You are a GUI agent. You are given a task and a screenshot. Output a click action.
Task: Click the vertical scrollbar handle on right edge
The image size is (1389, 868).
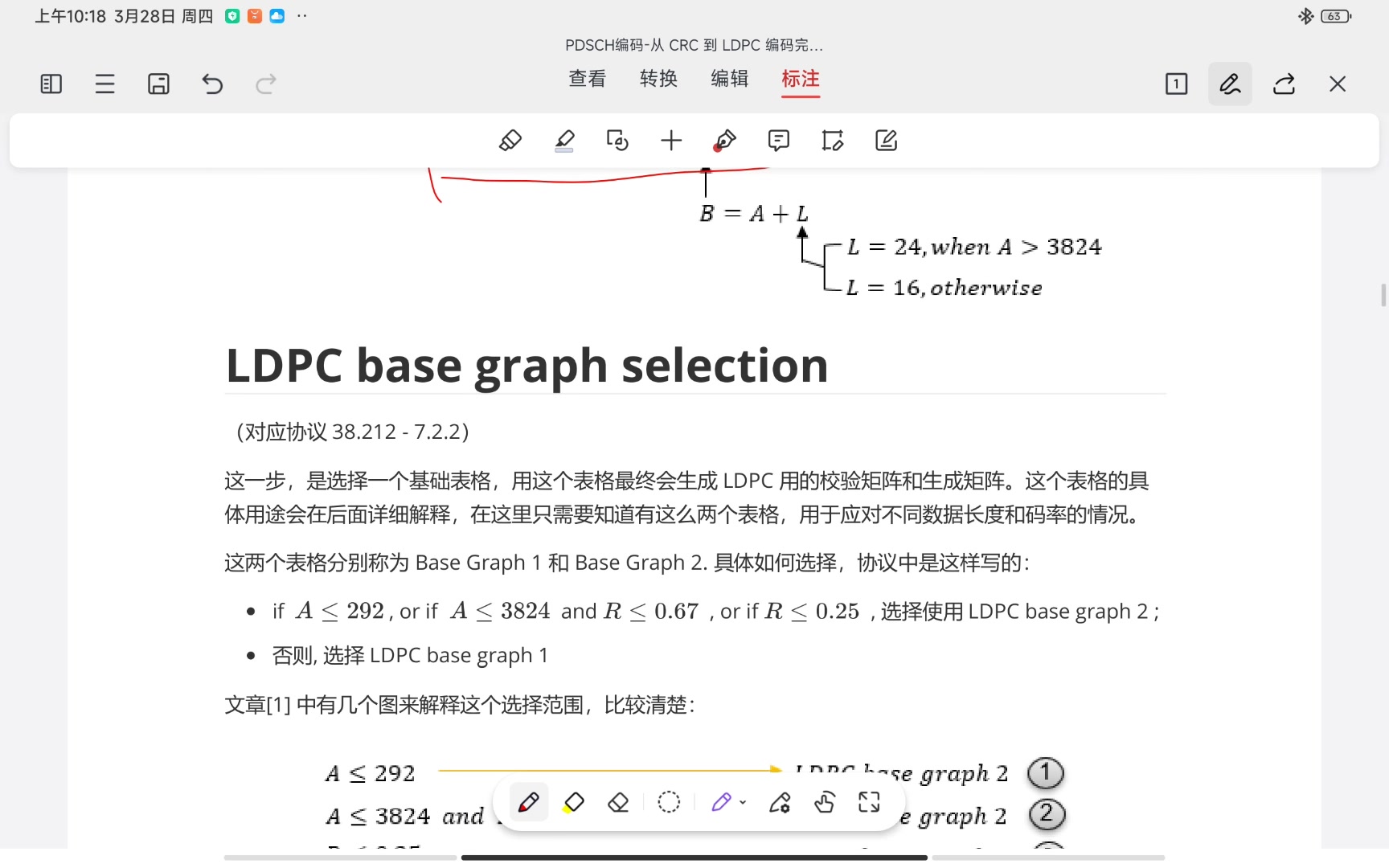[x=1383, y=295]
